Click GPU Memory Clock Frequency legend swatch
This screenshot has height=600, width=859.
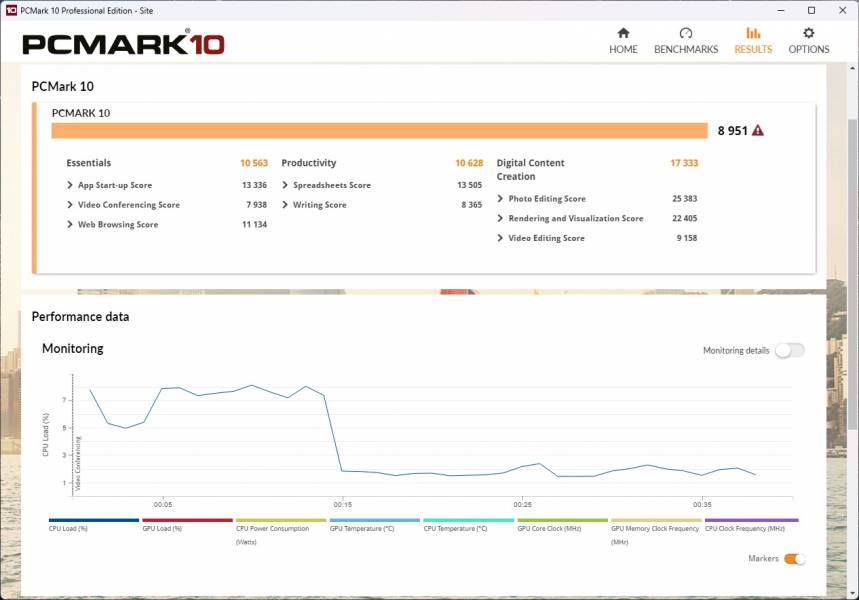pos(656,520)
